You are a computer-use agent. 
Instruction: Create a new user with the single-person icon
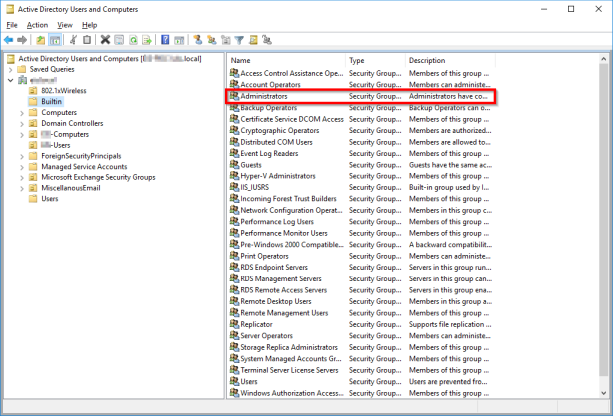(x=198, y=40)
